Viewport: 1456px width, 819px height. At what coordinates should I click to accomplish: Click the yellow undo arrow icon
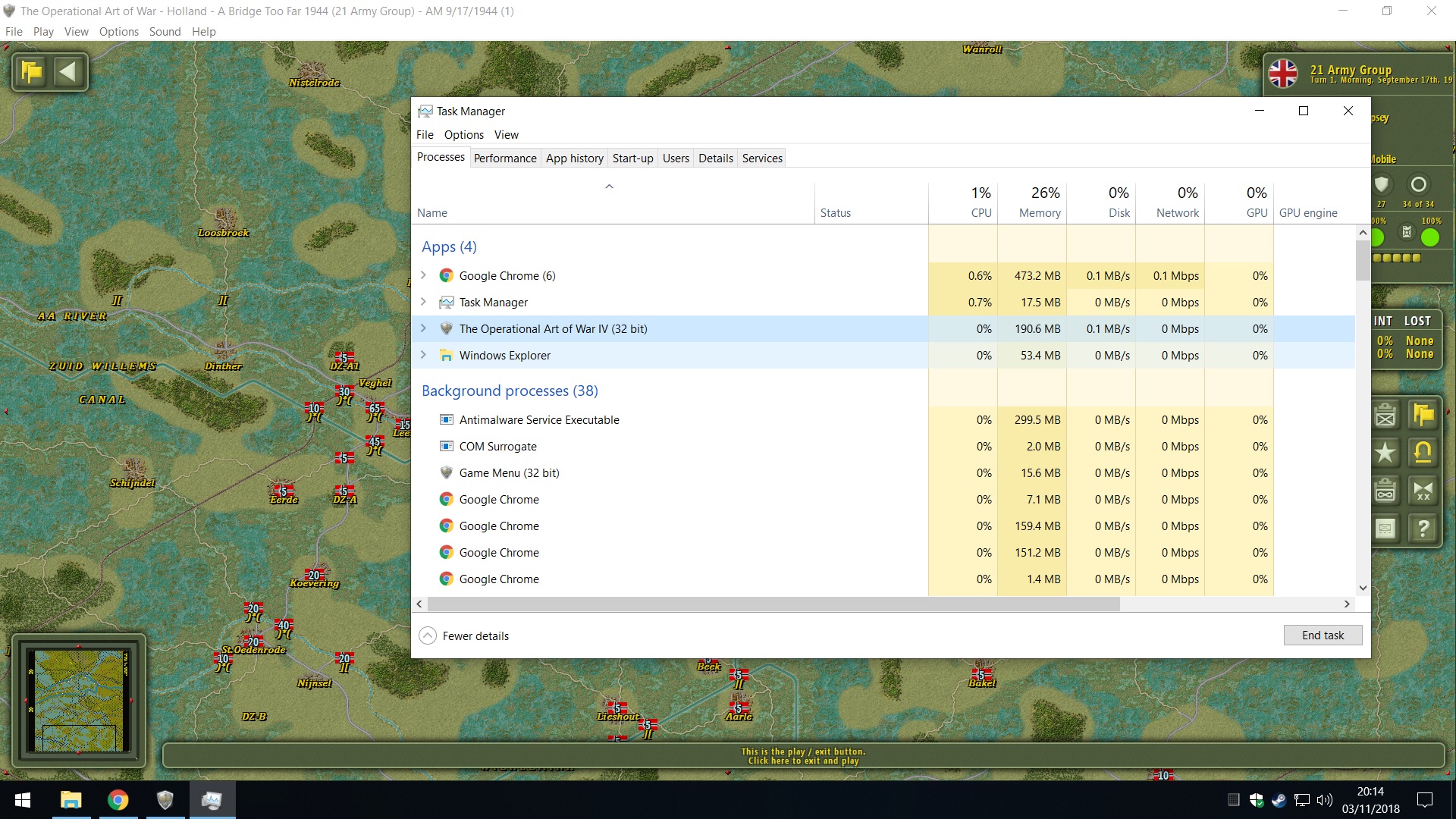1423,453
